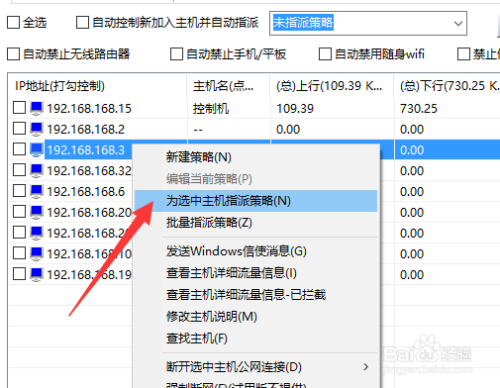Tick checkbox for host 192.168.168.6
Screen dimensions: 500x388
[19, 191]
